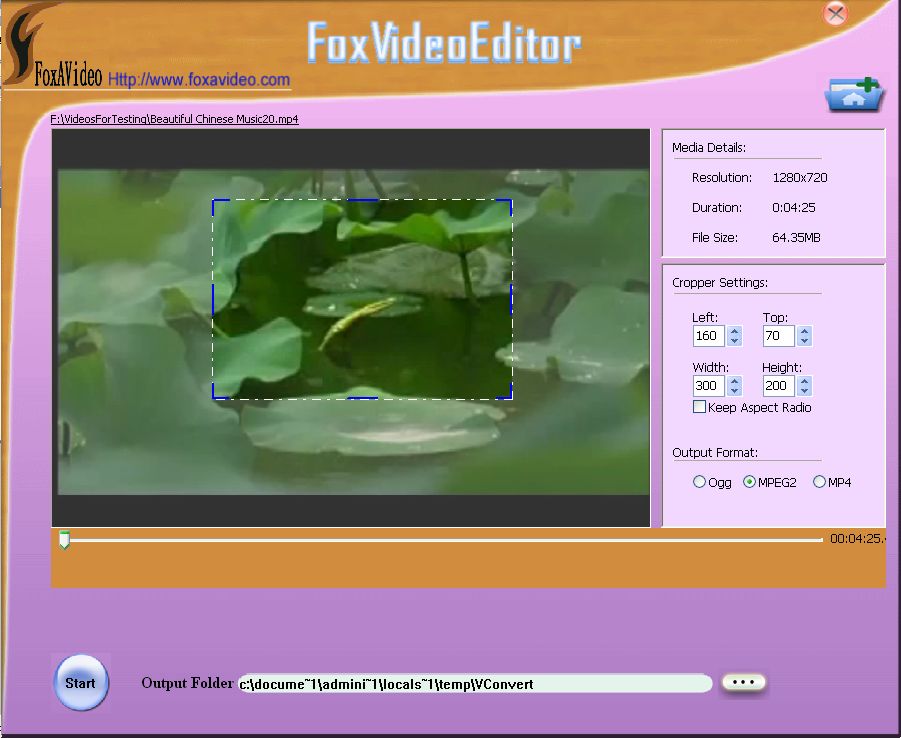The width and height of the screenshot is (901, 738).
Task: Open the add video folder icon
Action: 854,94
